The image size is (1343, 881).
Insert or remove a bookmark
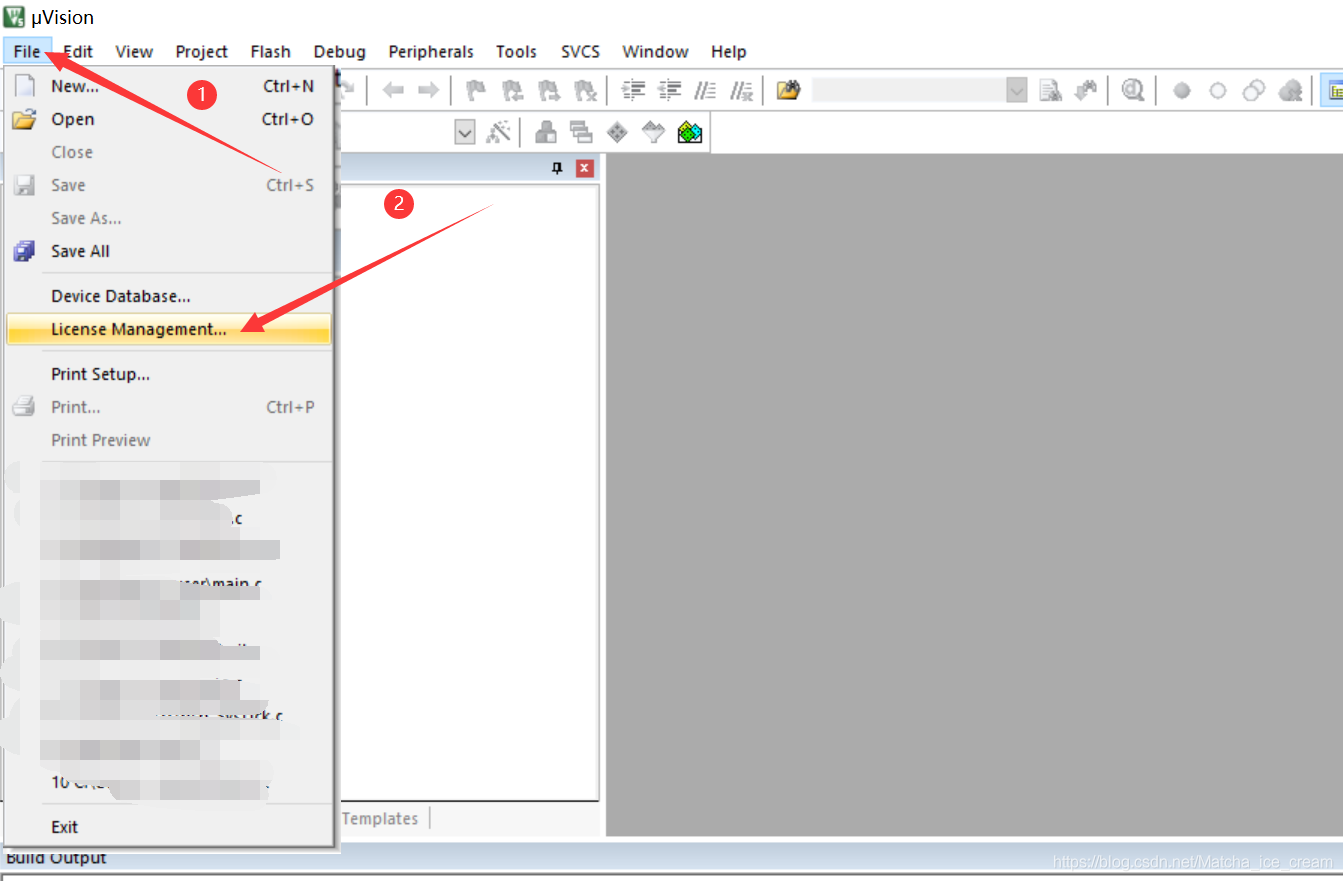point(477,90)
